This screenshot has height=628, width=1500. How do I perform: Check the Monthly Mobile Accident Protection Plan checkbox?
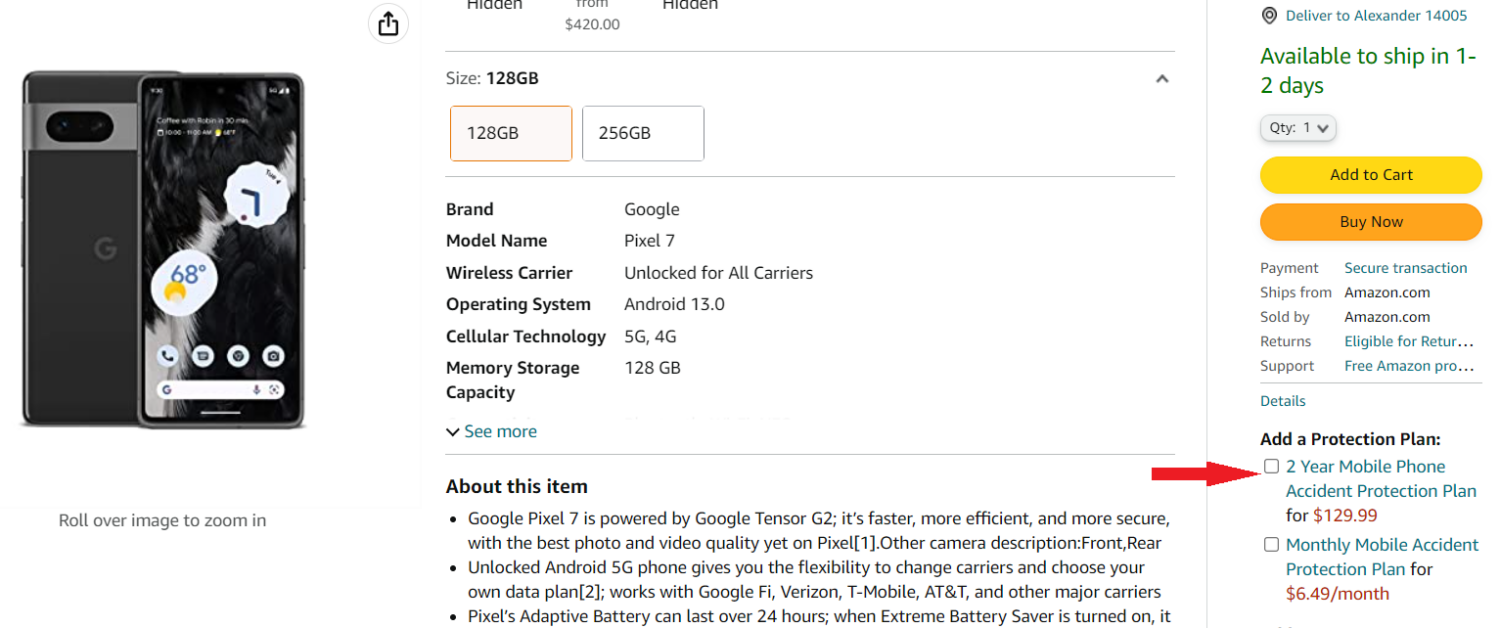pyautogui.click(x=1271, y=545)
